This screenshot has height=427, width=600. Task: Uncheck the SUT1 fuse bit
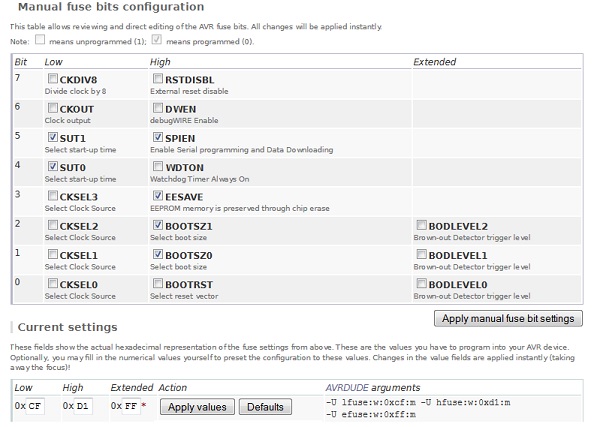point(53,137)
